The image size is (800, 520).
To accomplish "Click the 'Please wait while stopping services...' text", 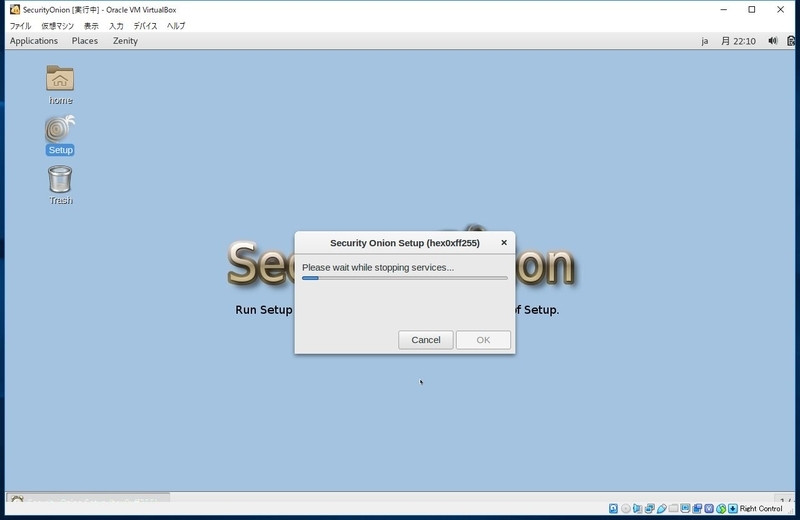I will coord(378,267).
